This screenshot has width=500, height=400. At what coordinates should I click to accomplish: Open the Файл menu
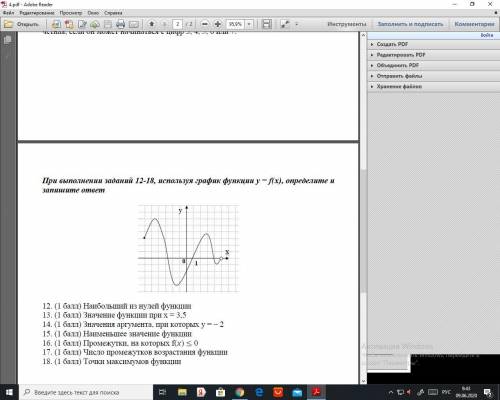8,13
